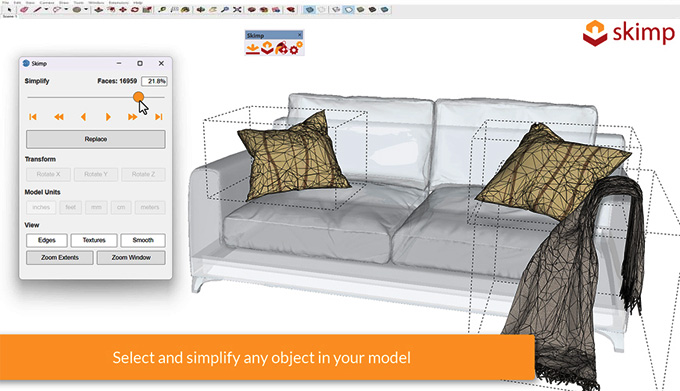Close the floating Skimp toolbar

point(299,35)
